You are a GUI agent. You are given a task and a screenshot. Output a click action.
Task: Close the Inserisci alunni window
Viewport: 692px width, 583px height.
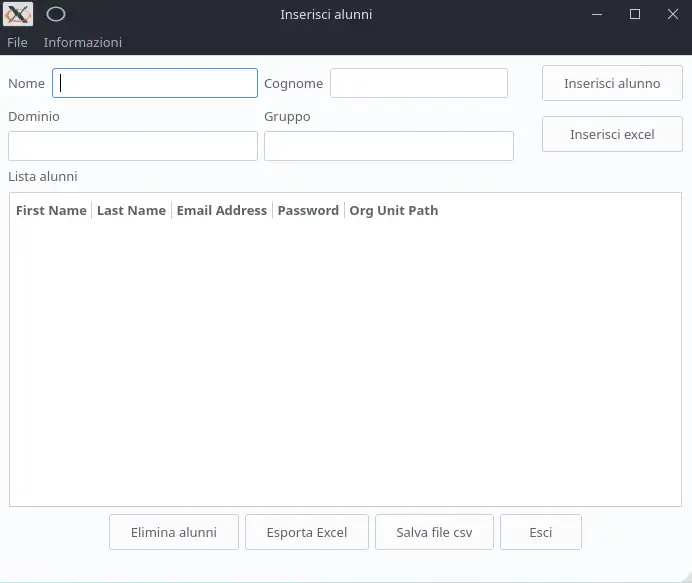pyautogui.click(x=673, y=14)
